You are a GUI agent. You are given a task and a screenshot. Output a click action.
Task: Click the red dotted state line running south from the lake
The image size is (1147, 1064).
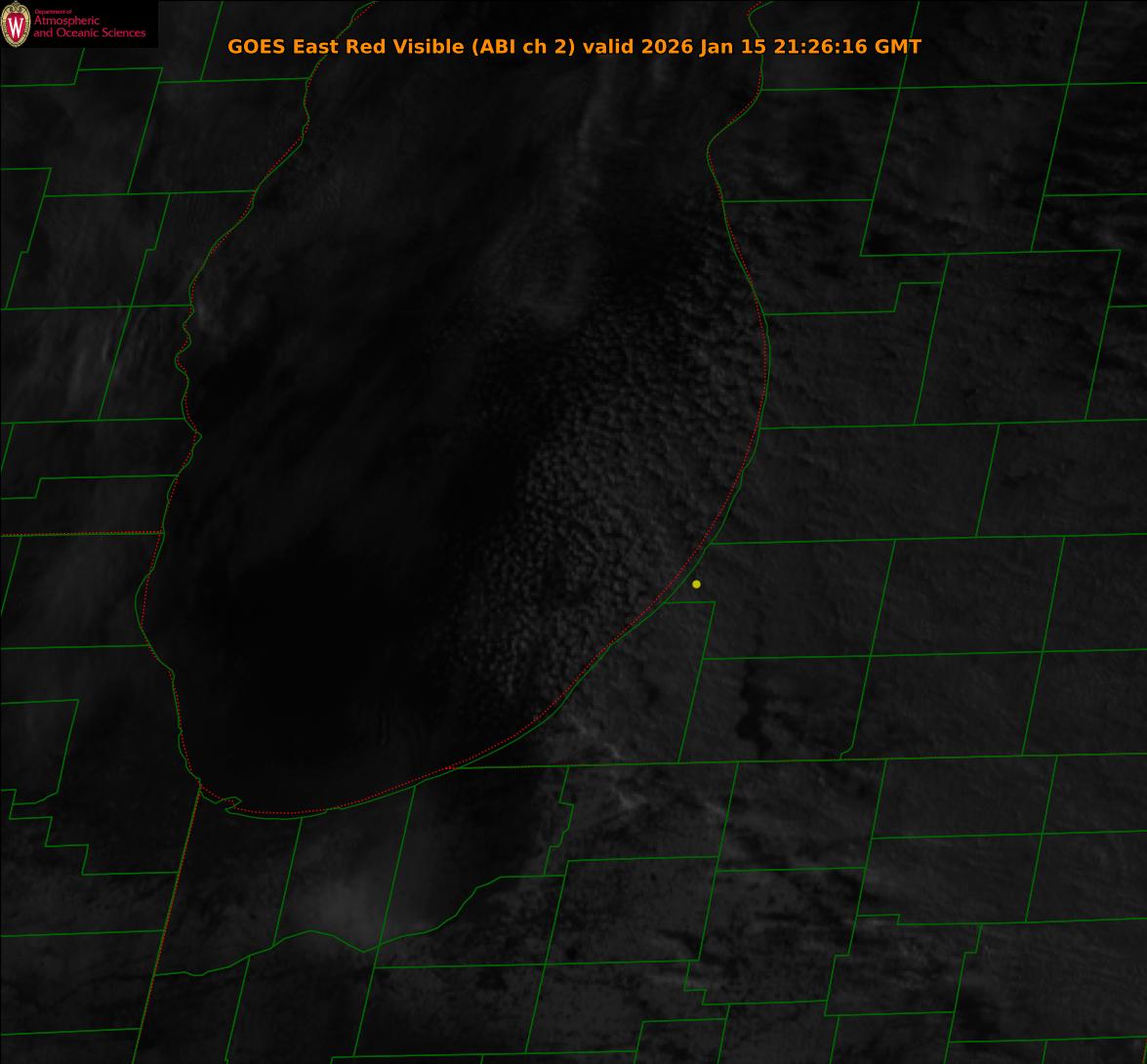[x=171, y=918]
